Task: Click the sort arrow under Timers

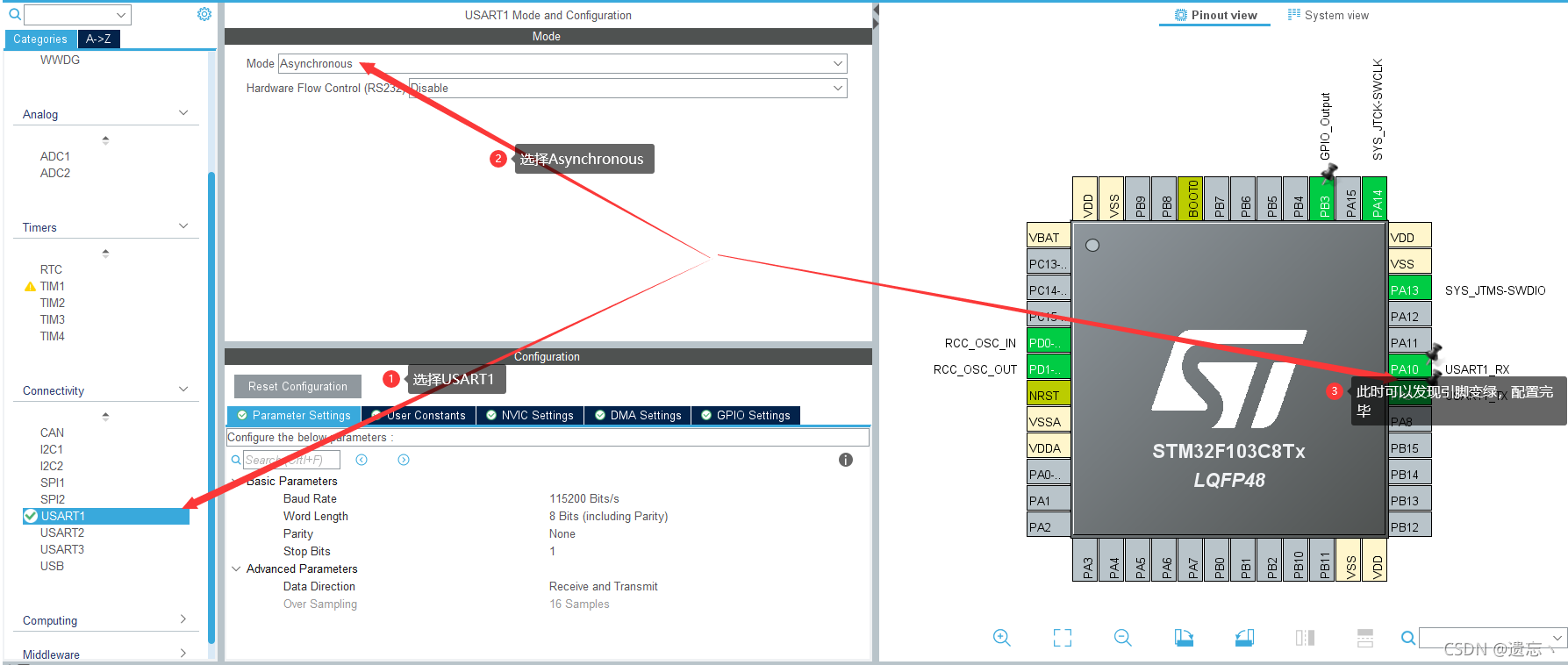Action: [x=105, y=253]
